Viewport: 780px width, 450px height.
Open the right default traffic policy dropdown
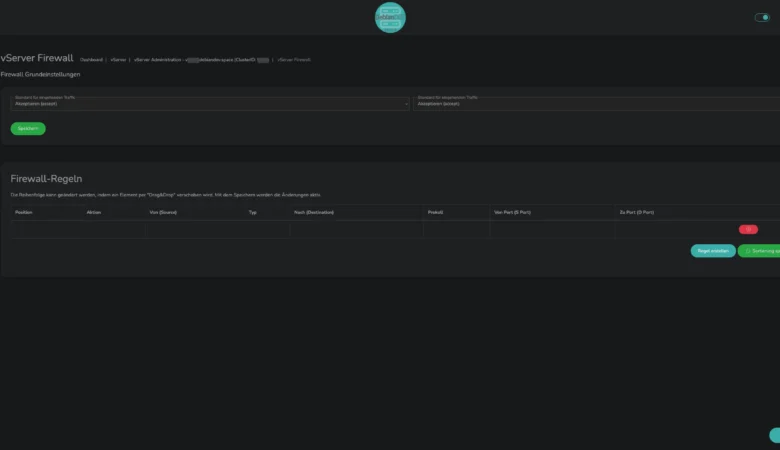click(x=596, y=101)
